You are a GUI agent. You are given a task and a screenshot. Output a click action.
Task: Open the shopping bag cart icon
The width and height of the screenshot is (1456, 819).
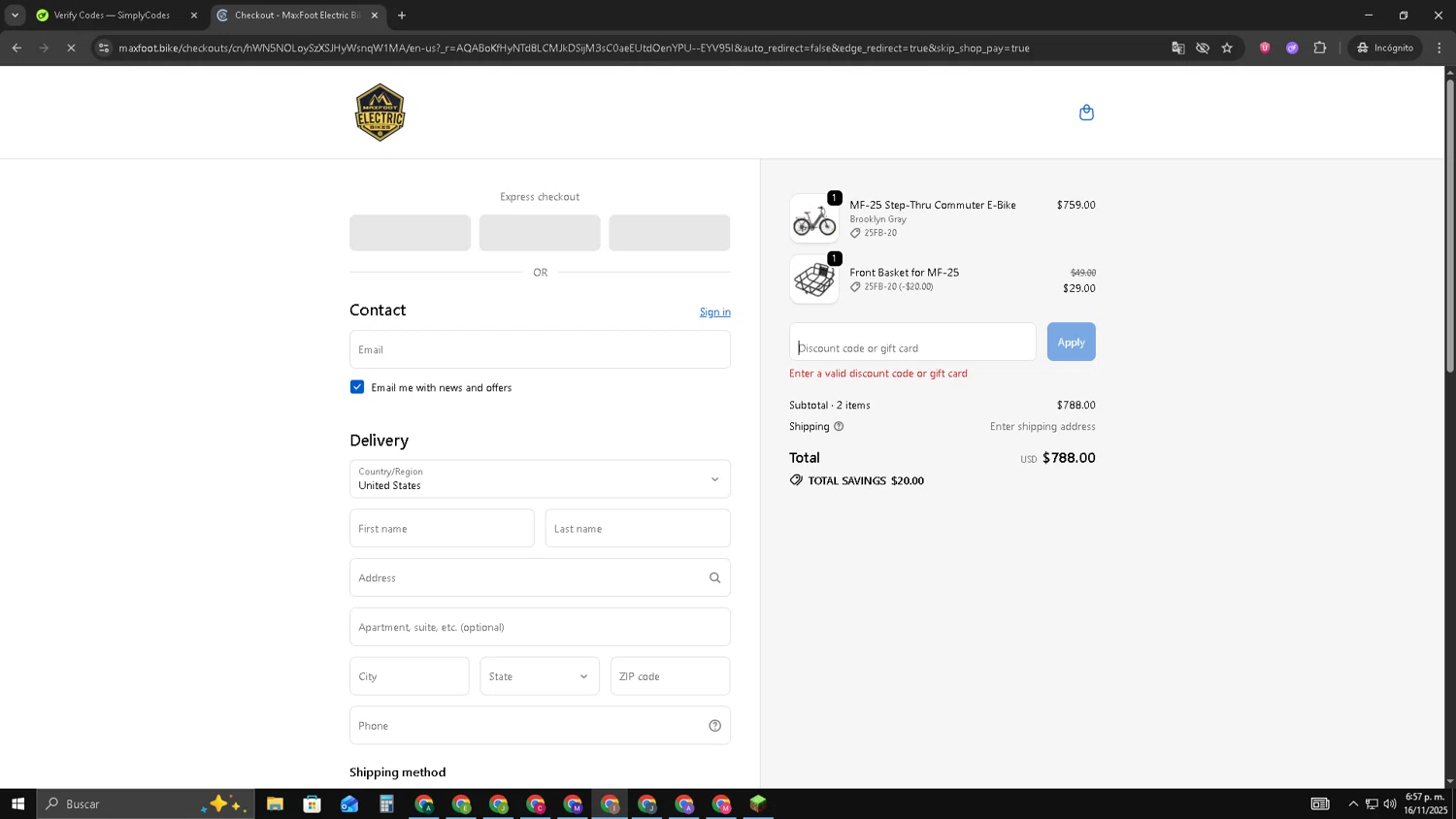click(1086, 113)
